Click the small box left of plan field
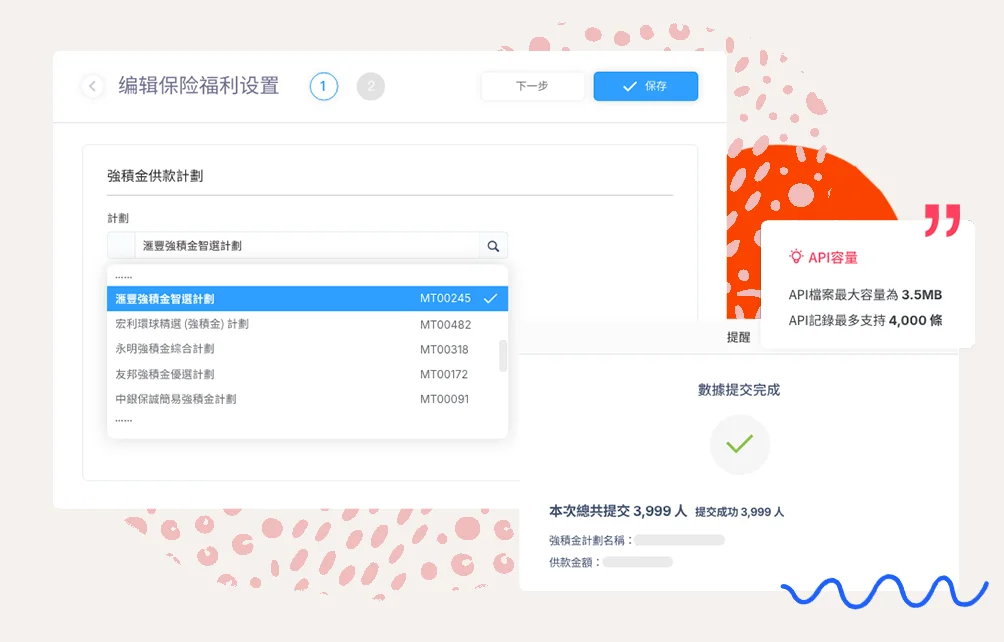1004x642 pixels. (x=121, y=246)
